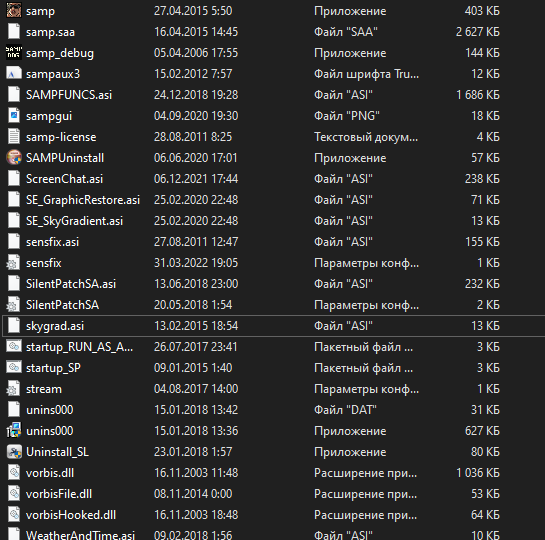The image size is (545, 540).
Task: Click the samp.saa file entry
Action: click(50, 32)
